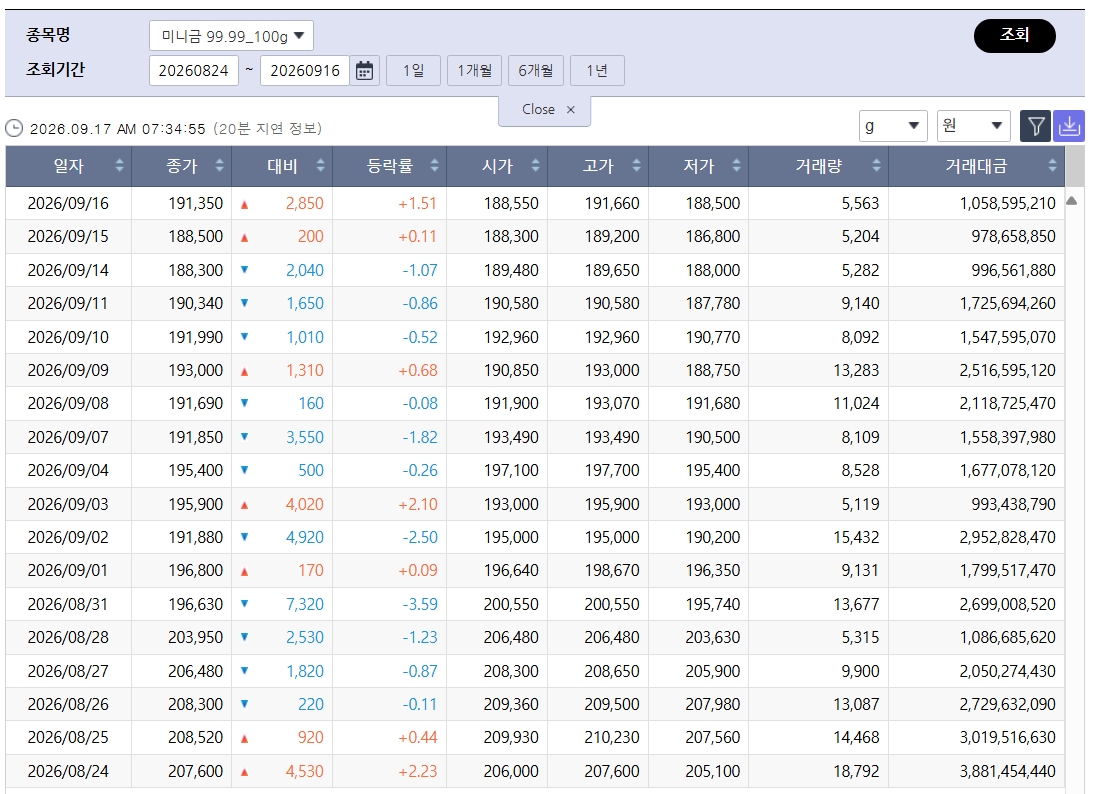Click the 2026/09/14 date cell
This screenshot has height=794, width=1093.
coord(68,270)
